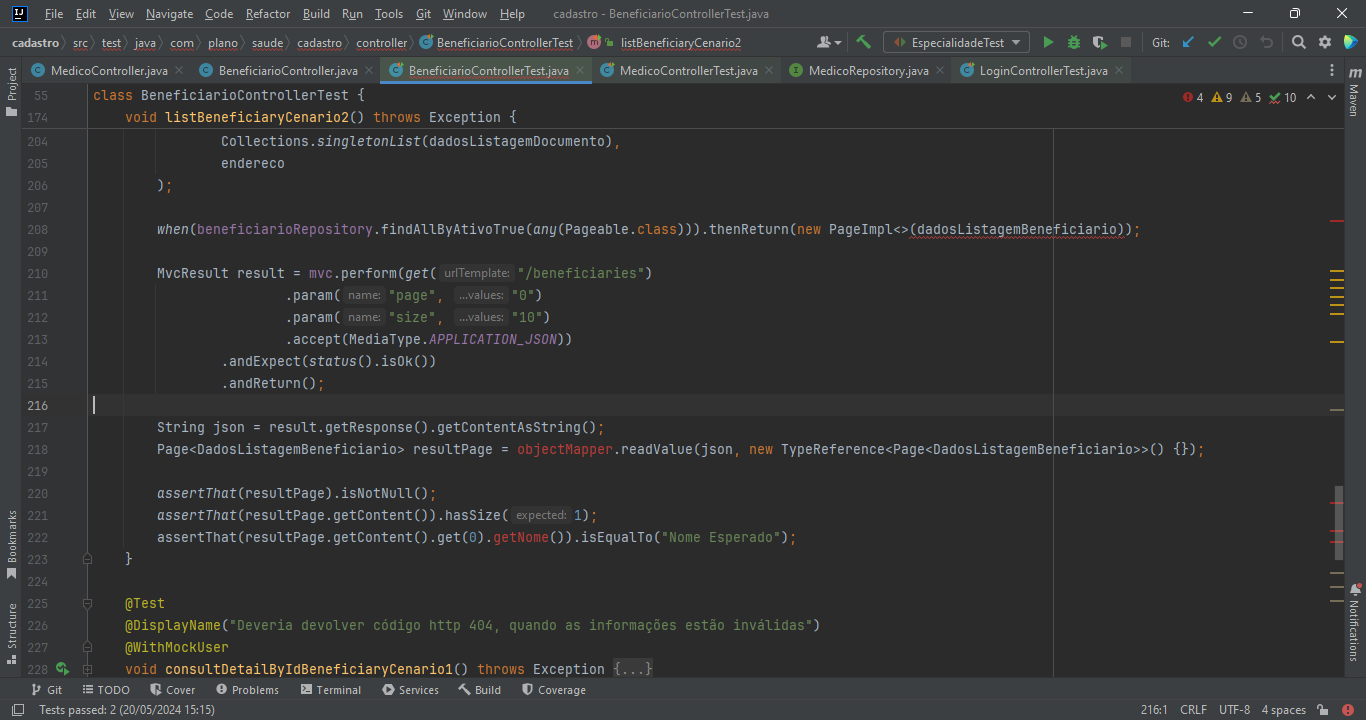Expand the folded {...} block on line 228

[633, 669]
